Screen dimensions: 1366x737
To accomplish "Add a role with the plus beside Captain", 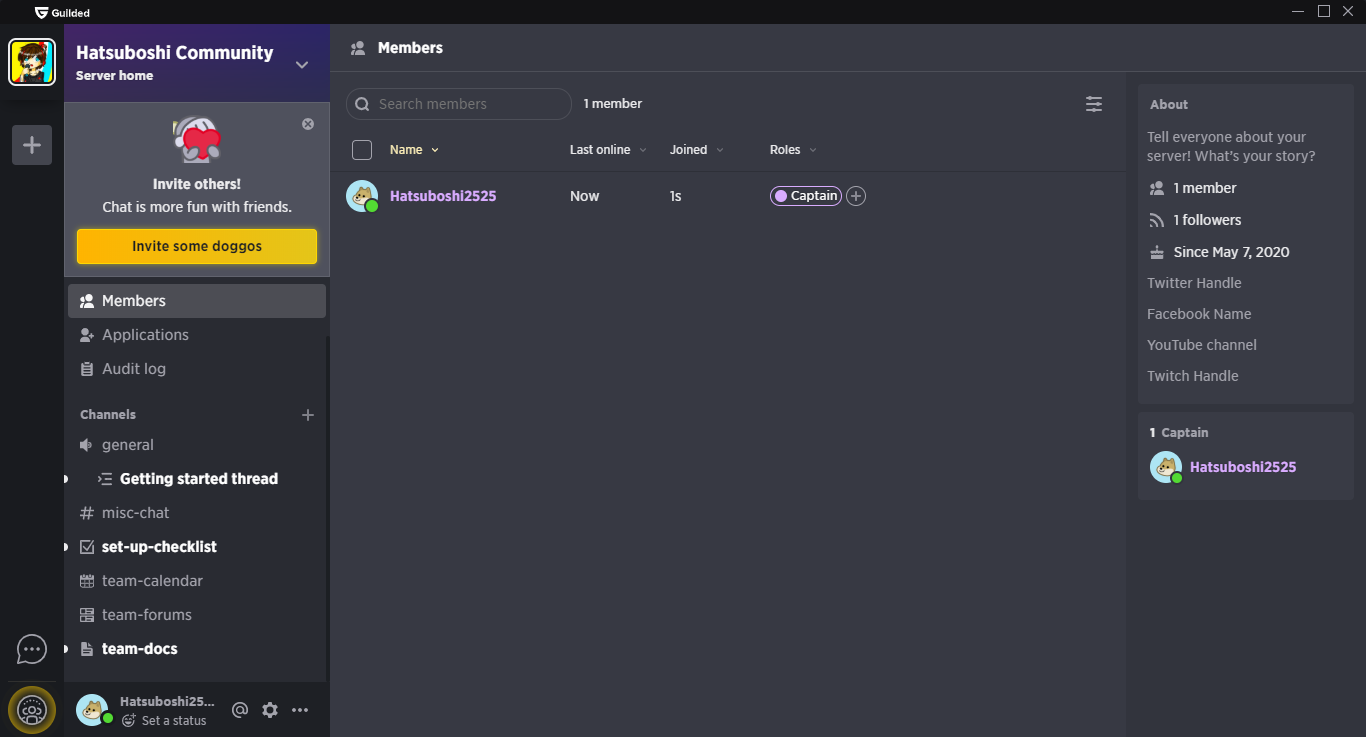I will click(856, 196).
